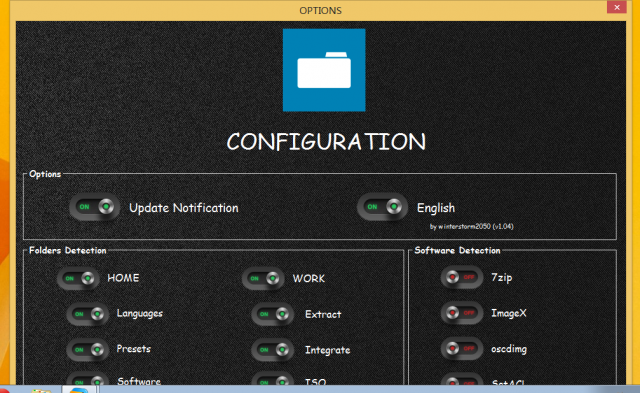Click the blue folder configuration icon
The height and width of the screenshot is (393, 640).
tap(324, 70)
